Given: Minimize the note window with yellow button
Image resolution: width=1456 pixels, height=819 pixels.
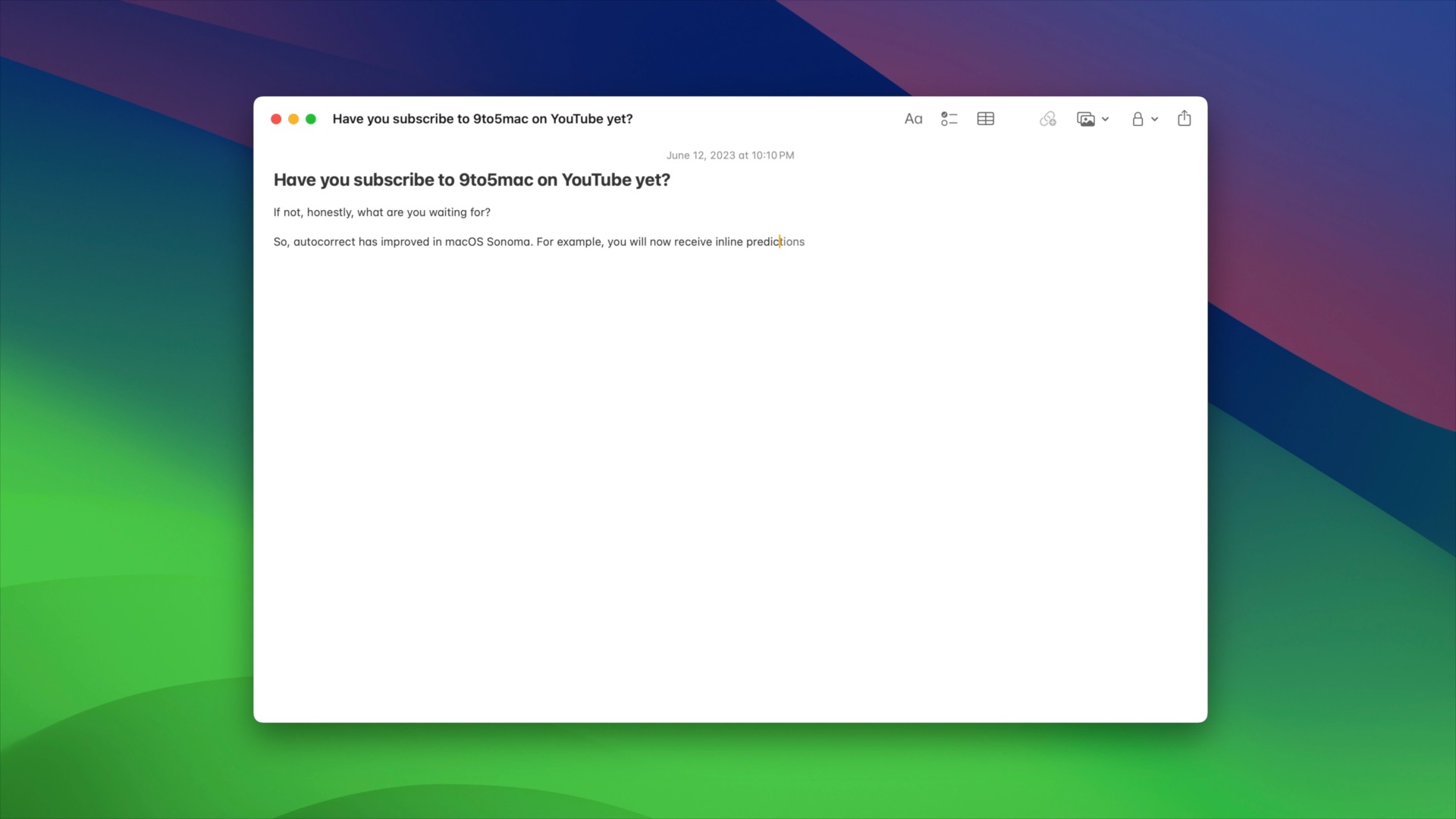Looking at the screenshot, I should click(293, 119).
